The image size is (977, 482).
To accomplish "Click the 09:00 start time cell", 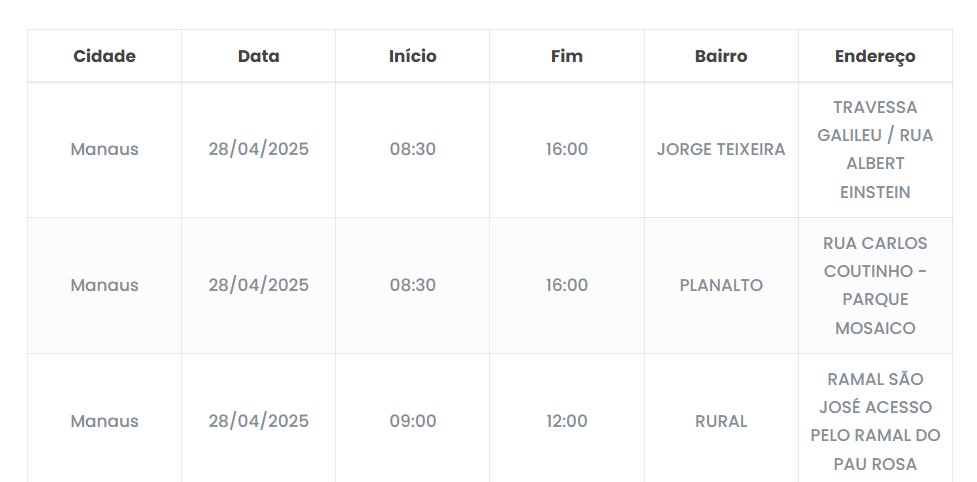I will [x=412, y=421].
